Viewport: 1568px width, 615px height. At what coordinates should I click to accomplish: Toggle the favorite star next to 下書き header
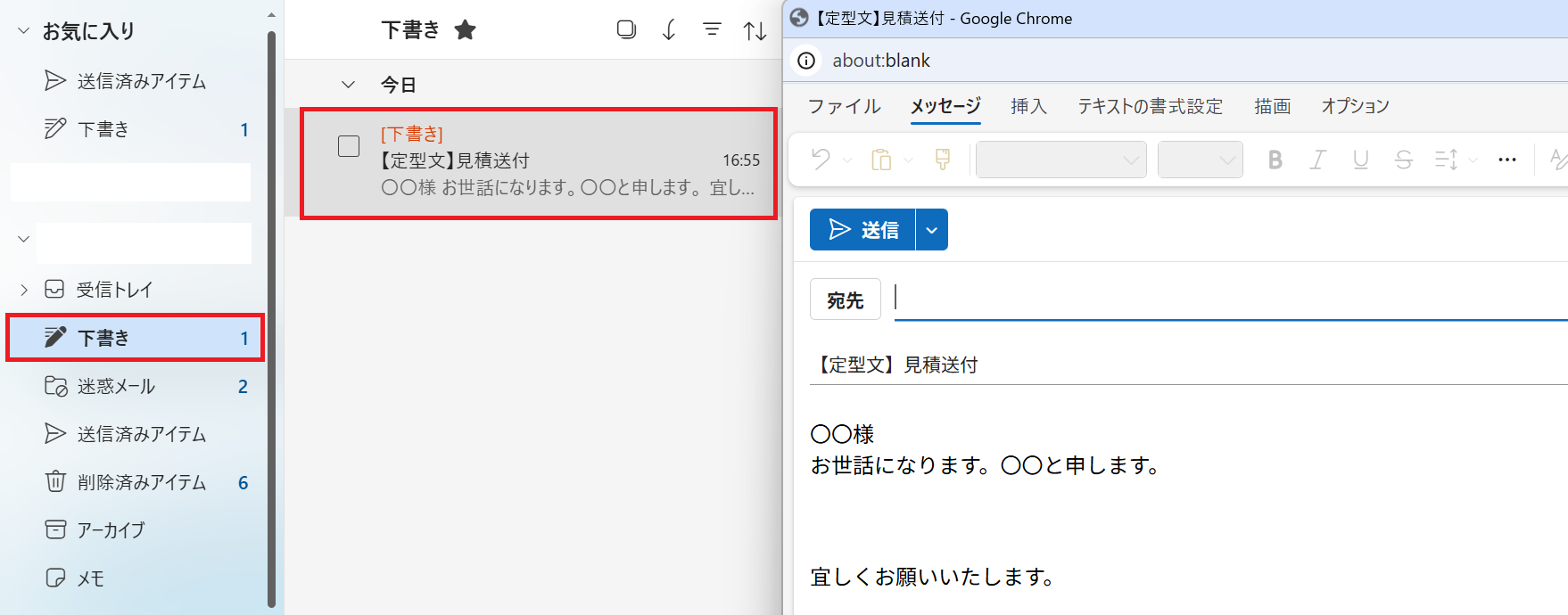465,30
